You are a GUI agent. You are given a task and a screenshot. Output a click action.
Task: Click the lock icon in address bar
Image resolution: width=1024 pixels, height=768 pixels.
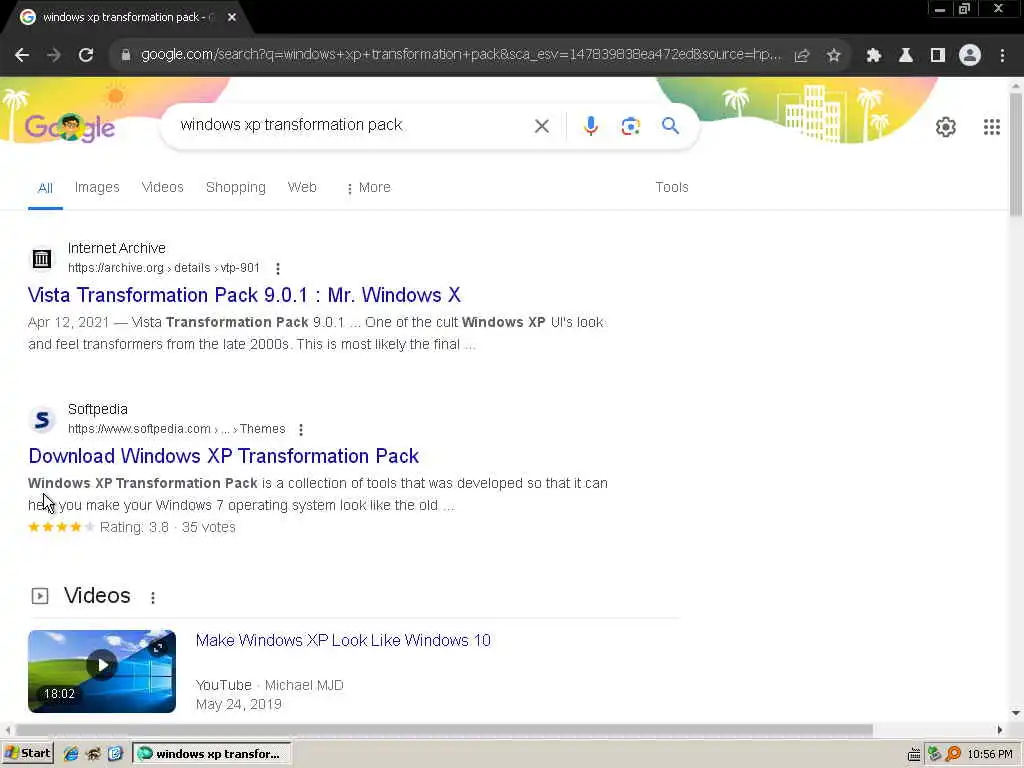click(126, 55)
